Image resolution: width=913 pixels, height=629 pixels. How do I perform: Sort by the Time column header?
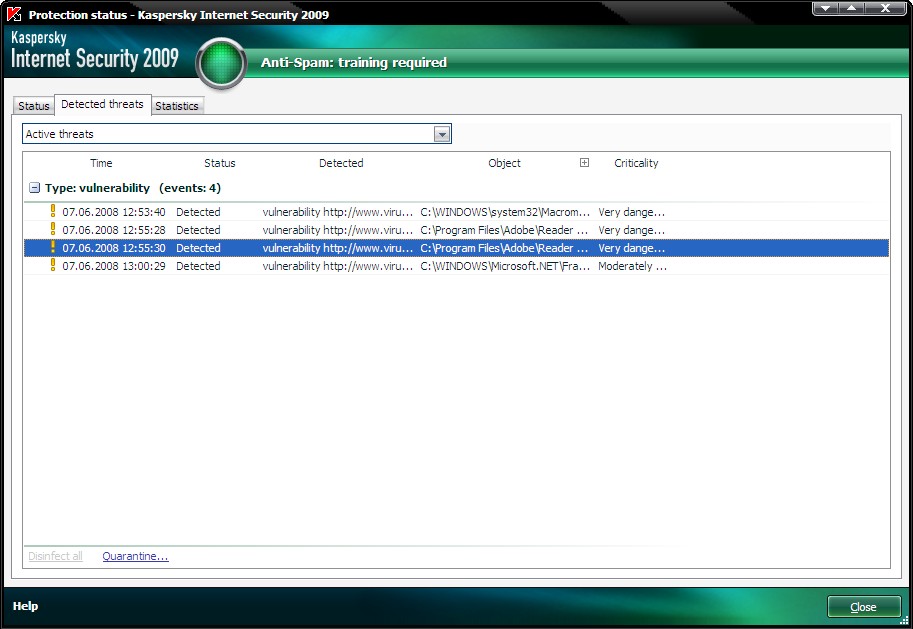tap(101, 163)
